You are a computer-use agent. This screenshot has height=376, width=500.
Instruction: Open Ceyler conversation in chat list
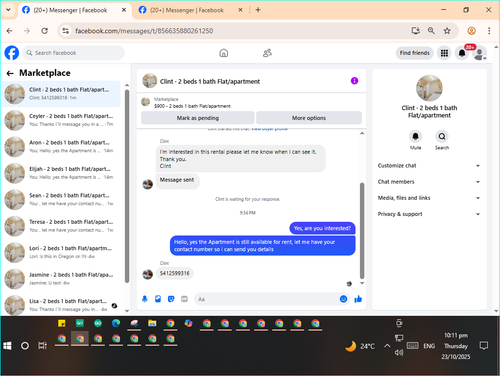tap(62, 120)
